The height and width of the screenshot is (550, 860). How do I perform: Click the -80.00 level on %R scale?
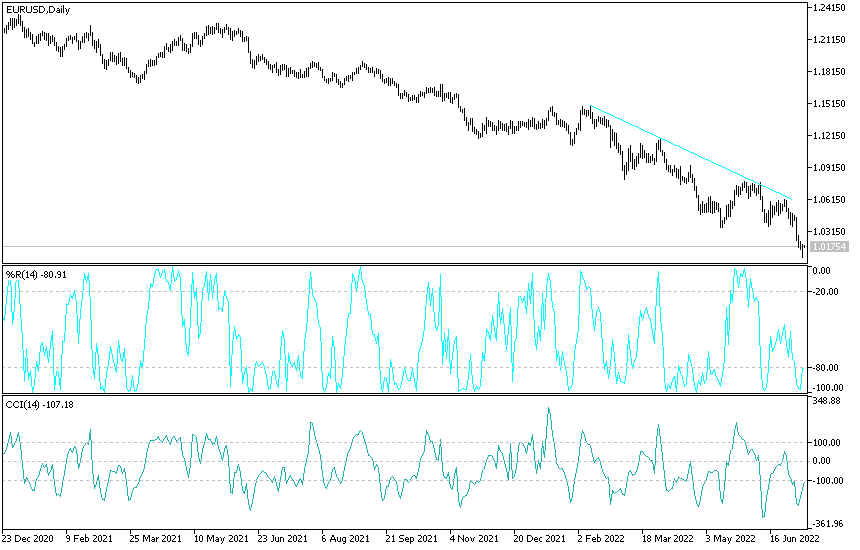(x=825, y=367)
